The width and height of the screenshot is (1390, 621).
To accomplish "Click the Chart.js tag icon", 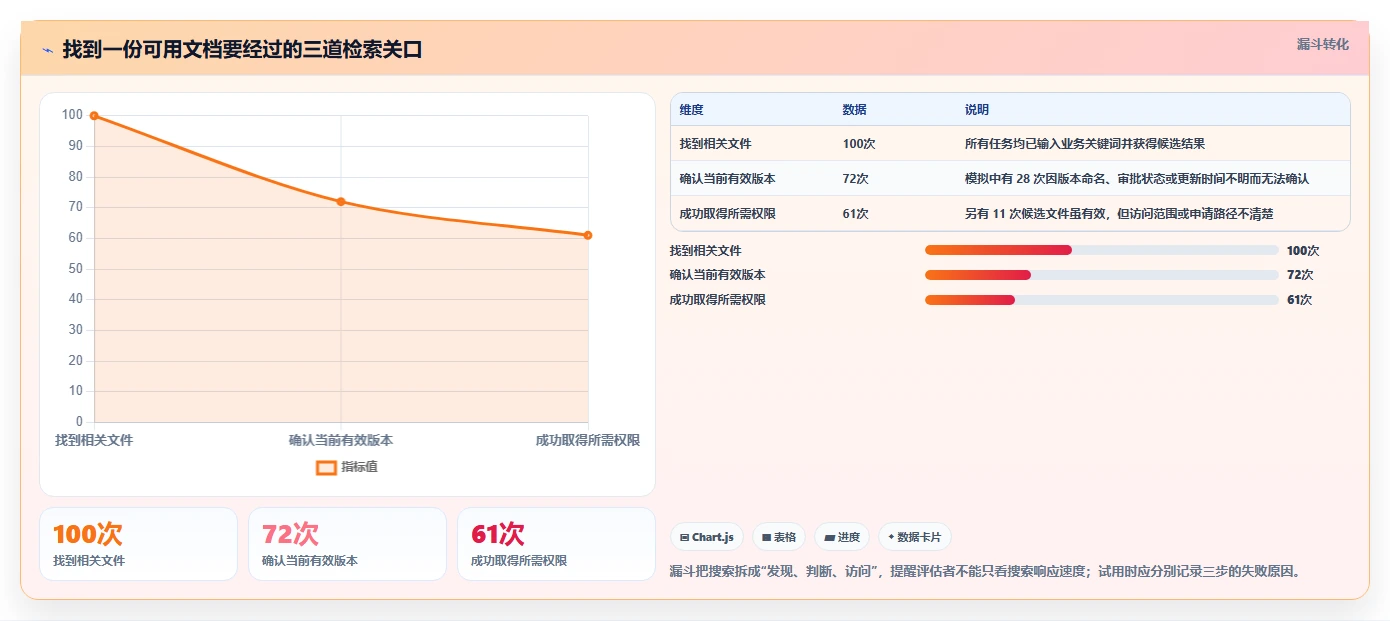I will [x=685, y=538].
